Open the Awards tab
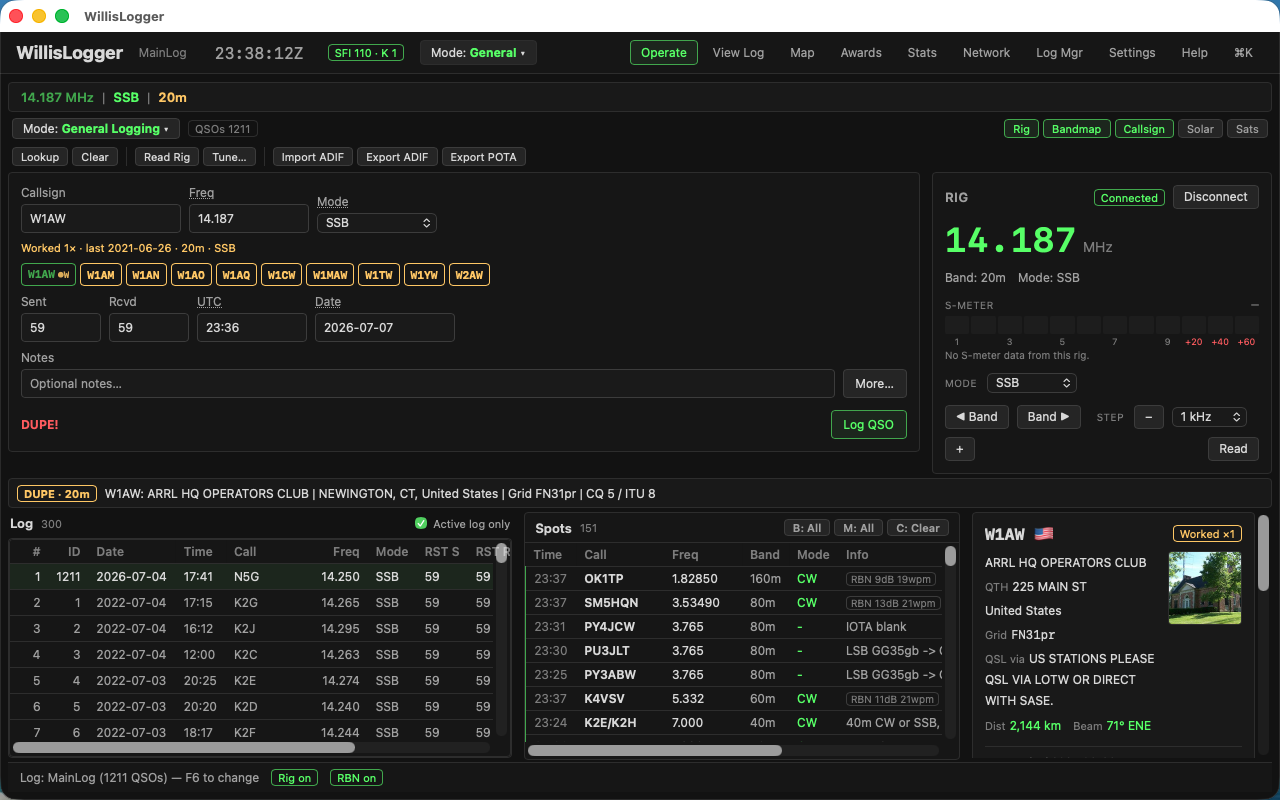This screenshot has height=800, width=1280. [861, 53]
